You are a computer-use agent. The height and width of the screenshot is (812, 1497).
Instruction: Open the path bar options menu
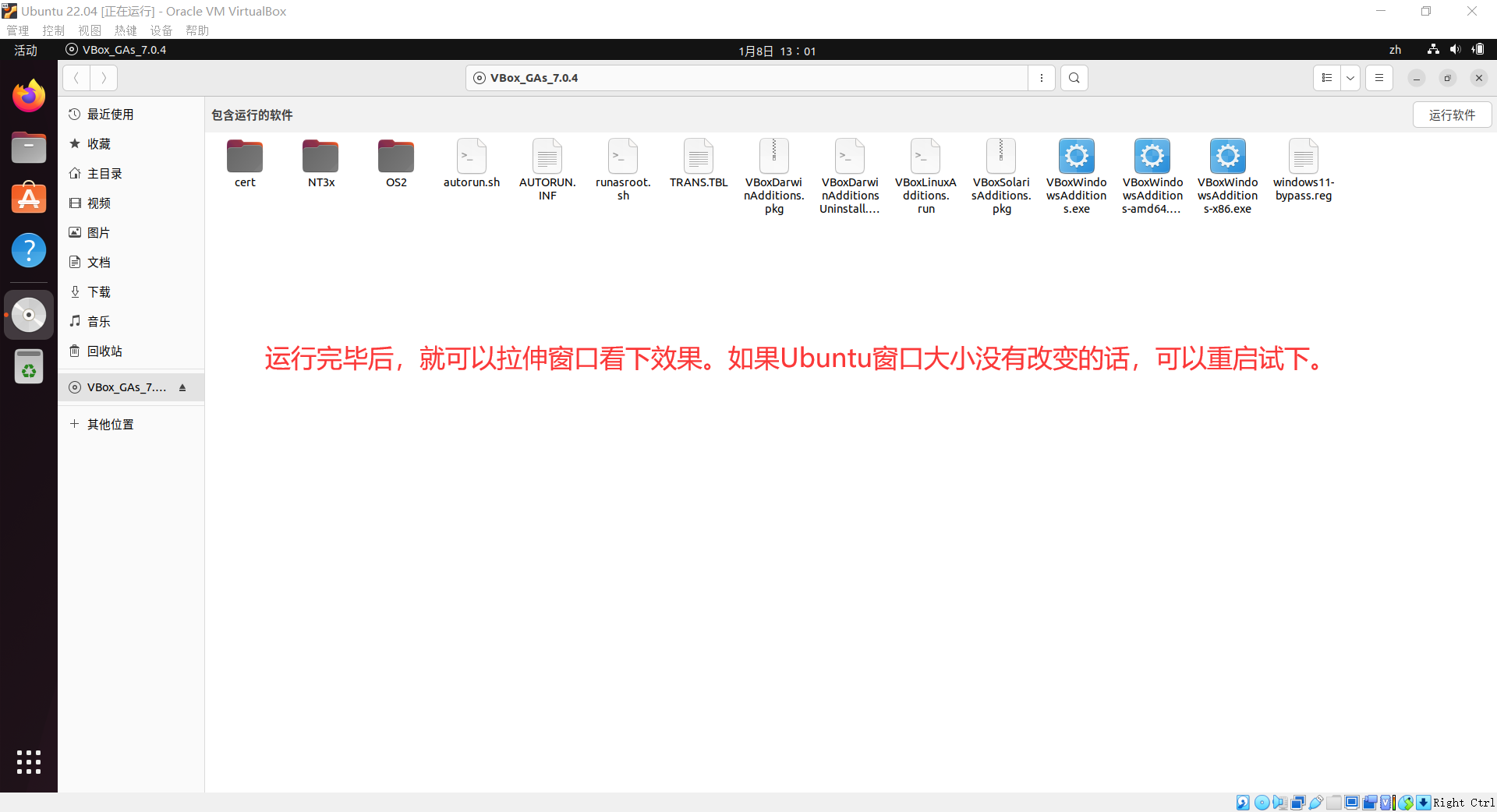[1042, 78]
